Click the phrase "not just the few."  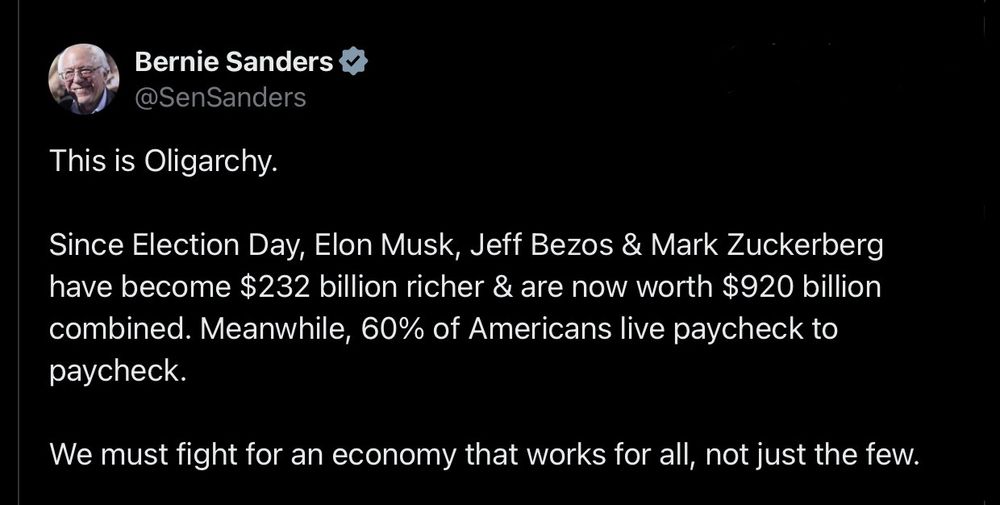pyautogui.click(x=812, y=455)
